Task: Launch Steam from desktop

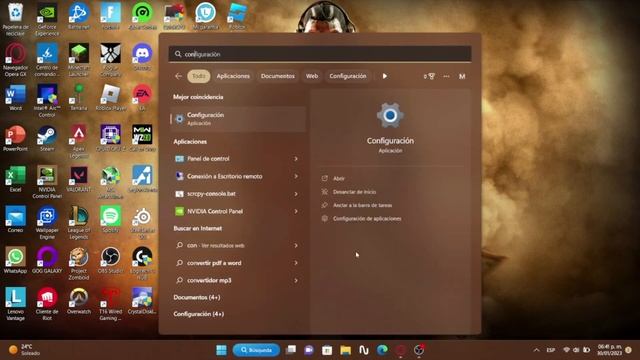Action: click(47, 139)
